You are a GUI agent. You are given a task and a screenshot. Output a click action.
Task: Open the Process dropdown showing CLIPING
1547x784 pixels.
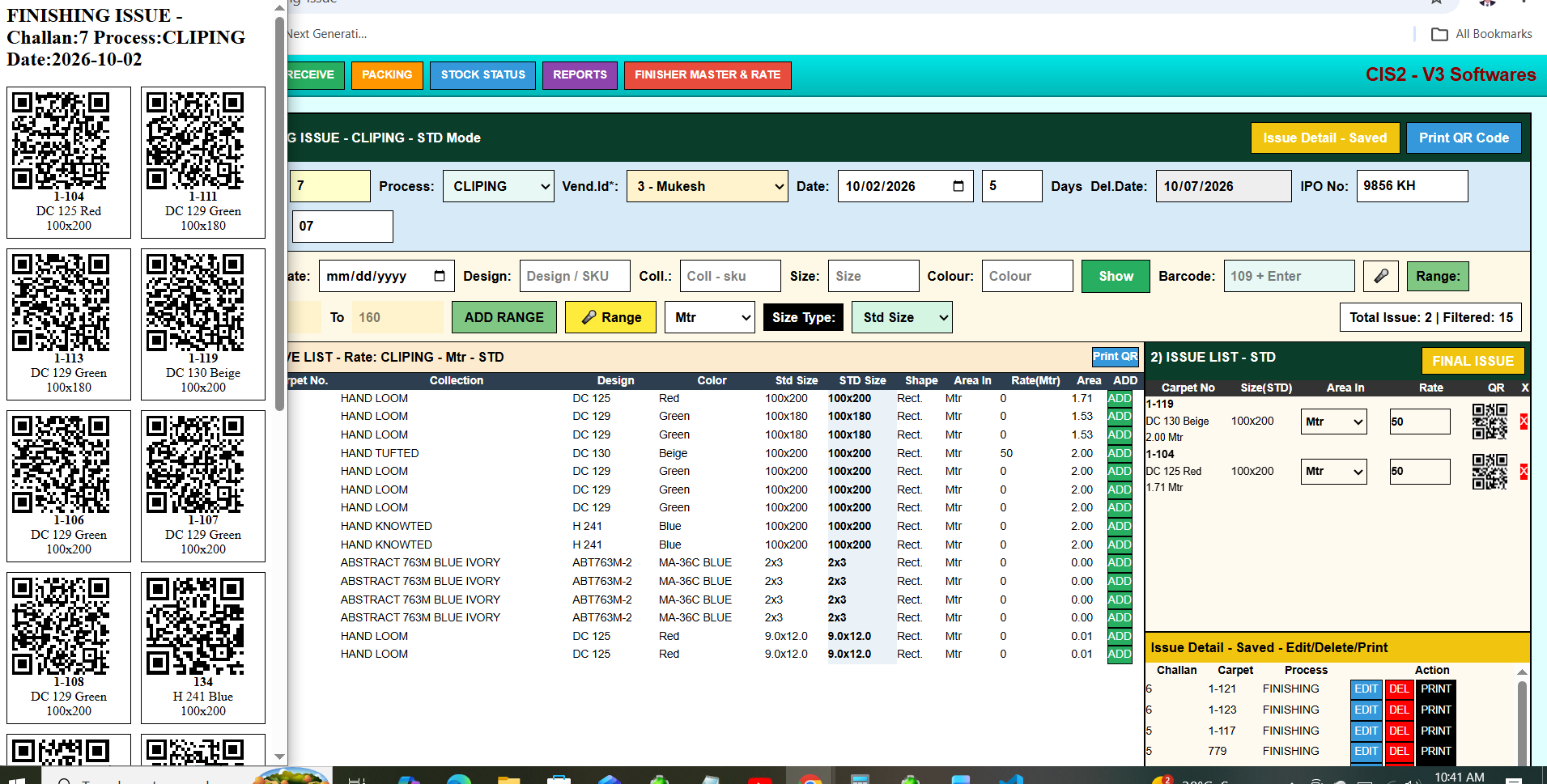[499, 186]
